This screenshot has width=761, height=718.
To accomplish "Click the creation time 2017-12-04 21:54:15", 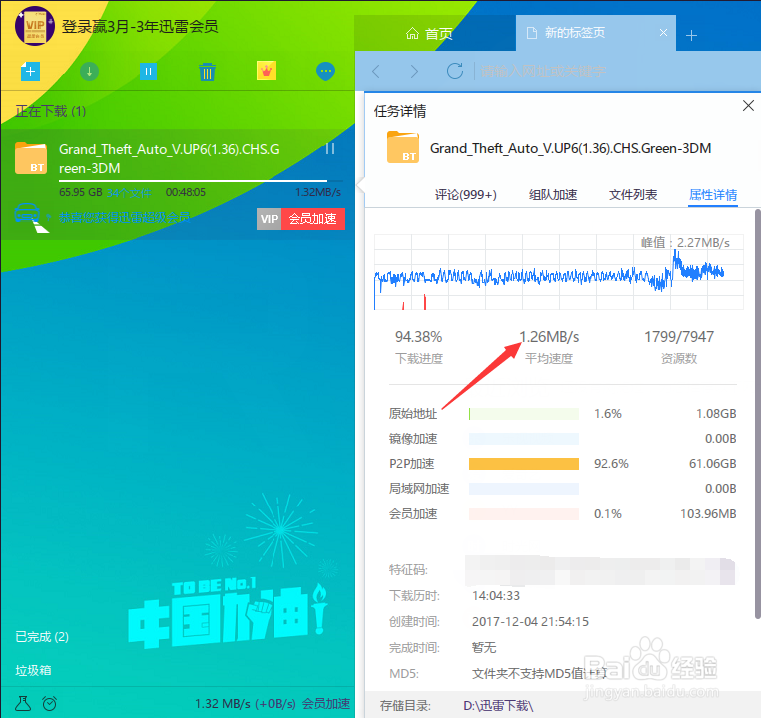I will [x=530, y=622].
